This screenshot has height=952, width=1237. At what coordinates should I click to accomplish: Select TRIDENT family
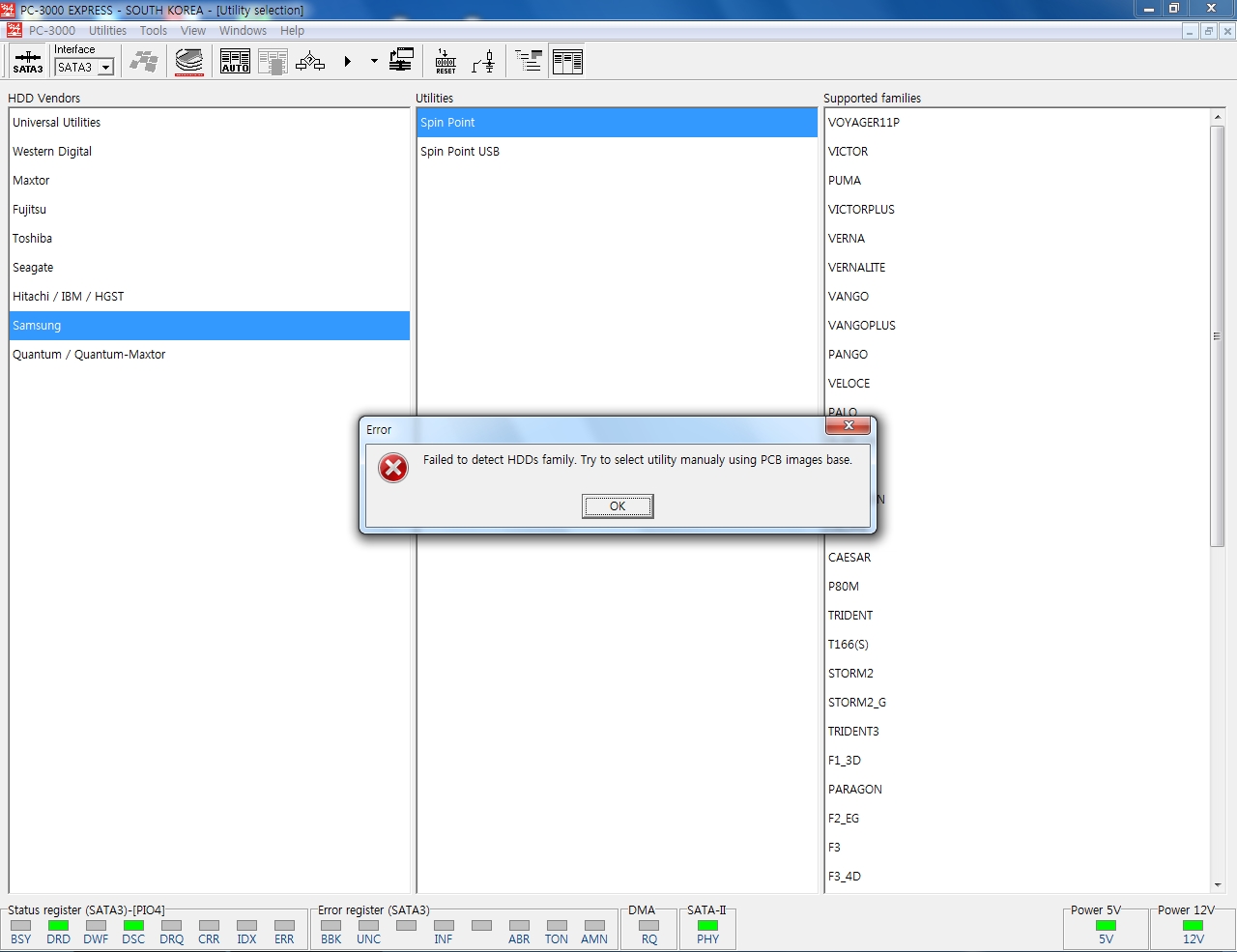pyautogui.click(x=1017, y=616)
